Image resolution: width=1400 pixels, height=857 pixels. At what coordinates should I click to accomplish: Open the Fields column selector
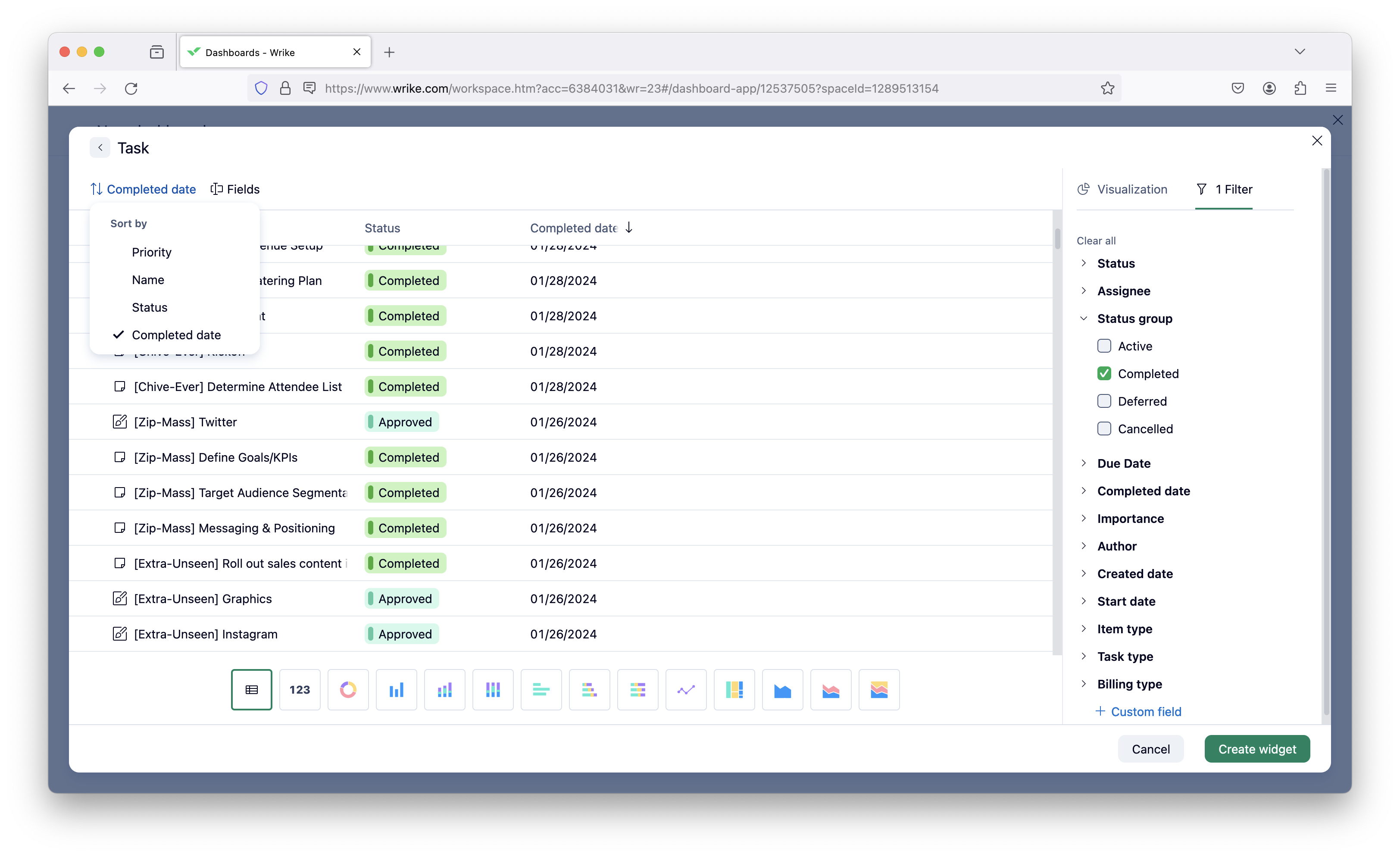[234, 189]
